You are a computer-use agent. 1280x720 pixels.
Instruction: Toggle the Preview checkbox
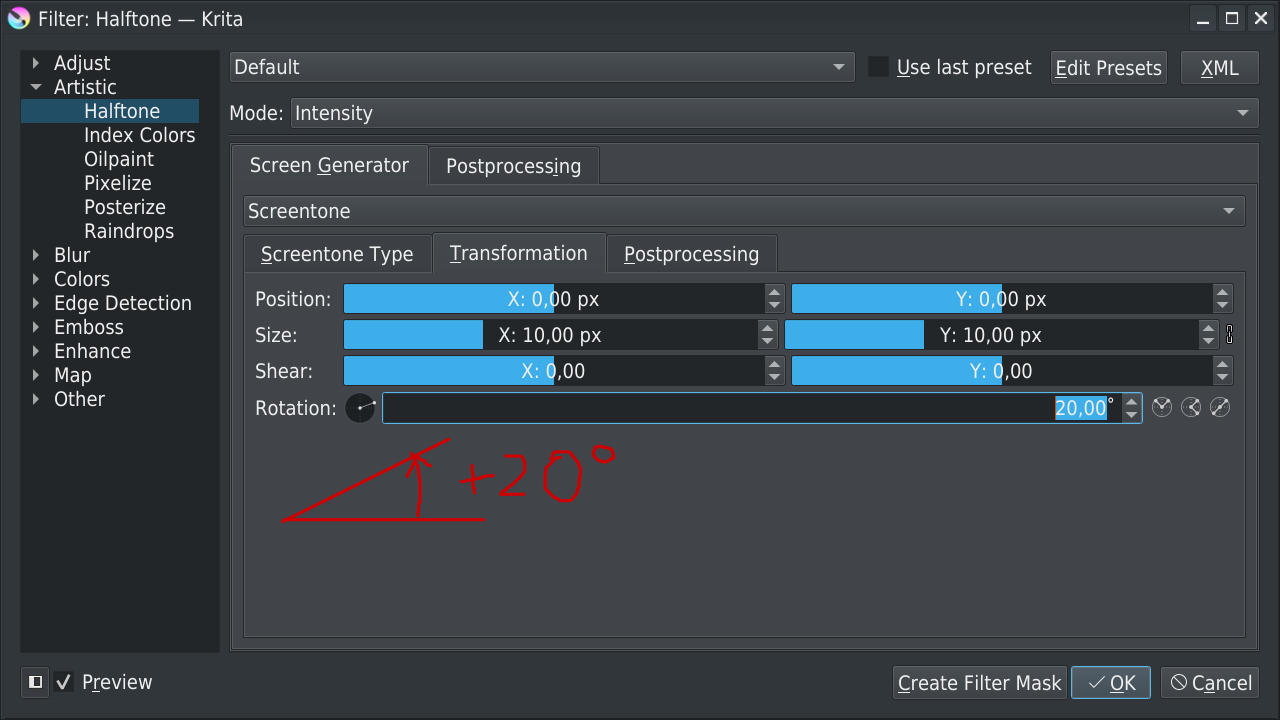pyautogui.click(x=64, y=682)
